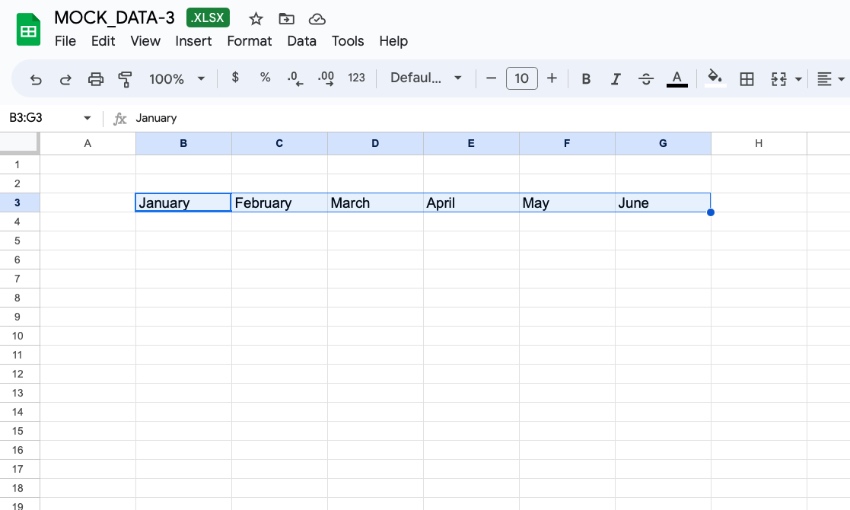
Task: Open the View menu
Action: [x=145, y=41]
